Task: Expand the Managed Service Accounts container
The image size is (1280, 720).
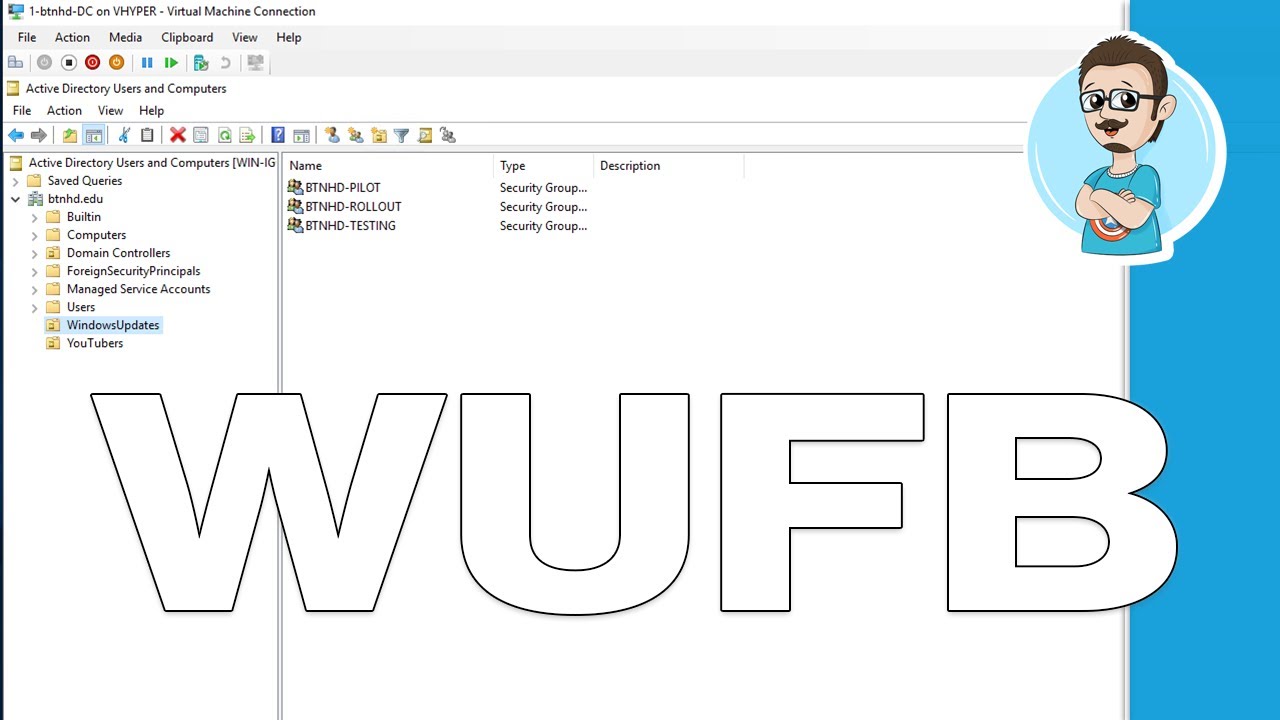Action: [x=34, y=289]
